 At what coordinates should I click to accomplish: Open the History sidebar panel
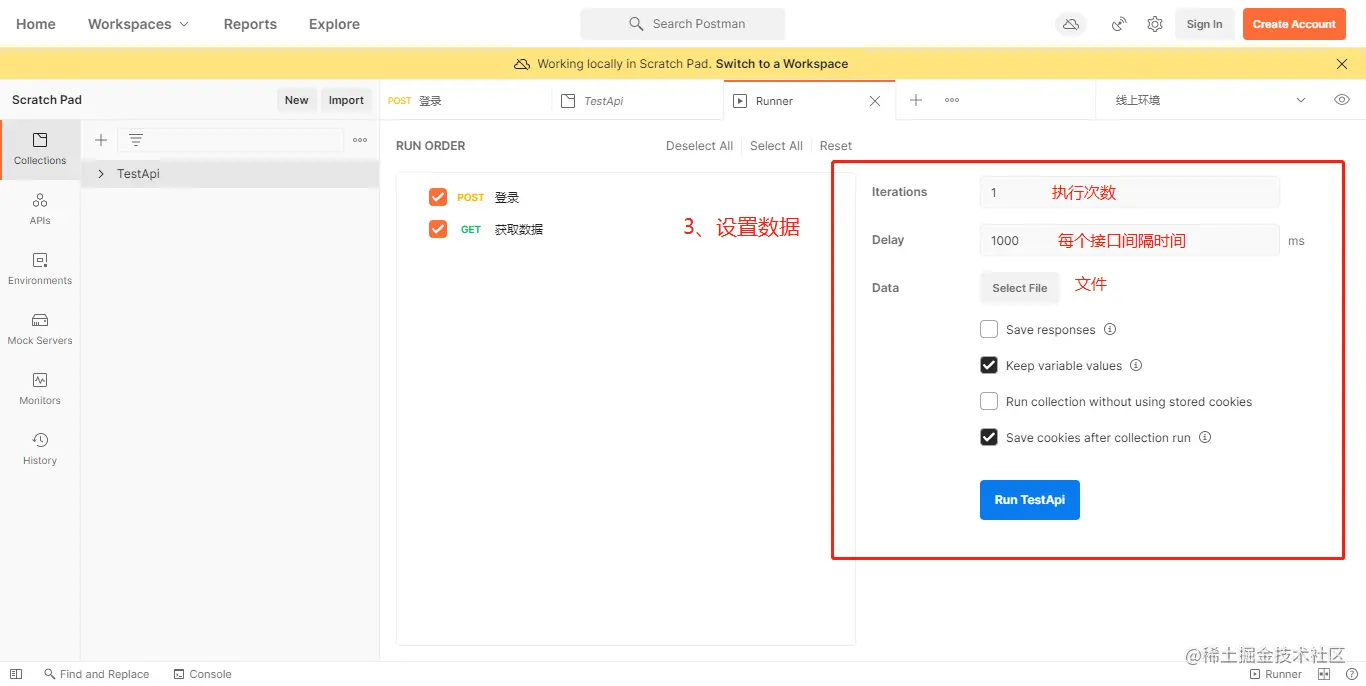coord(40,449)
